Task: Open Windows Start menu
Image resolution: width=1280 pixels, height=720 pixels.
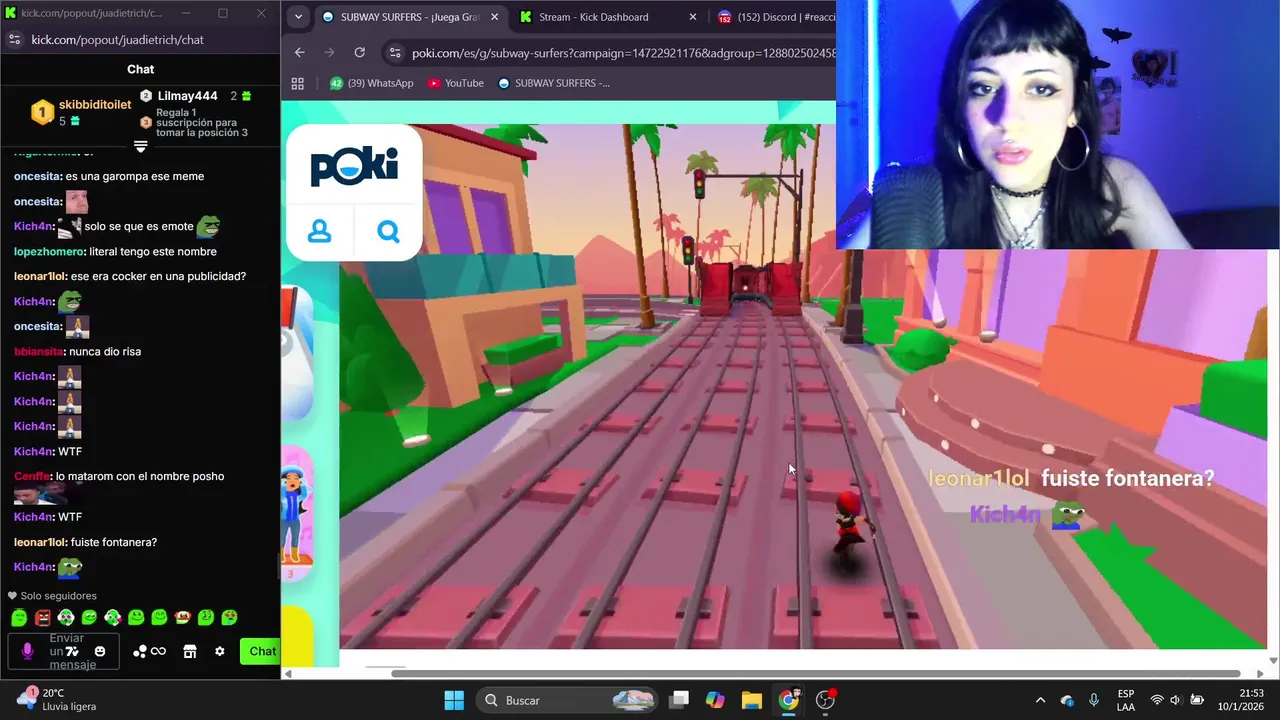Action: [x=454, y=700]
